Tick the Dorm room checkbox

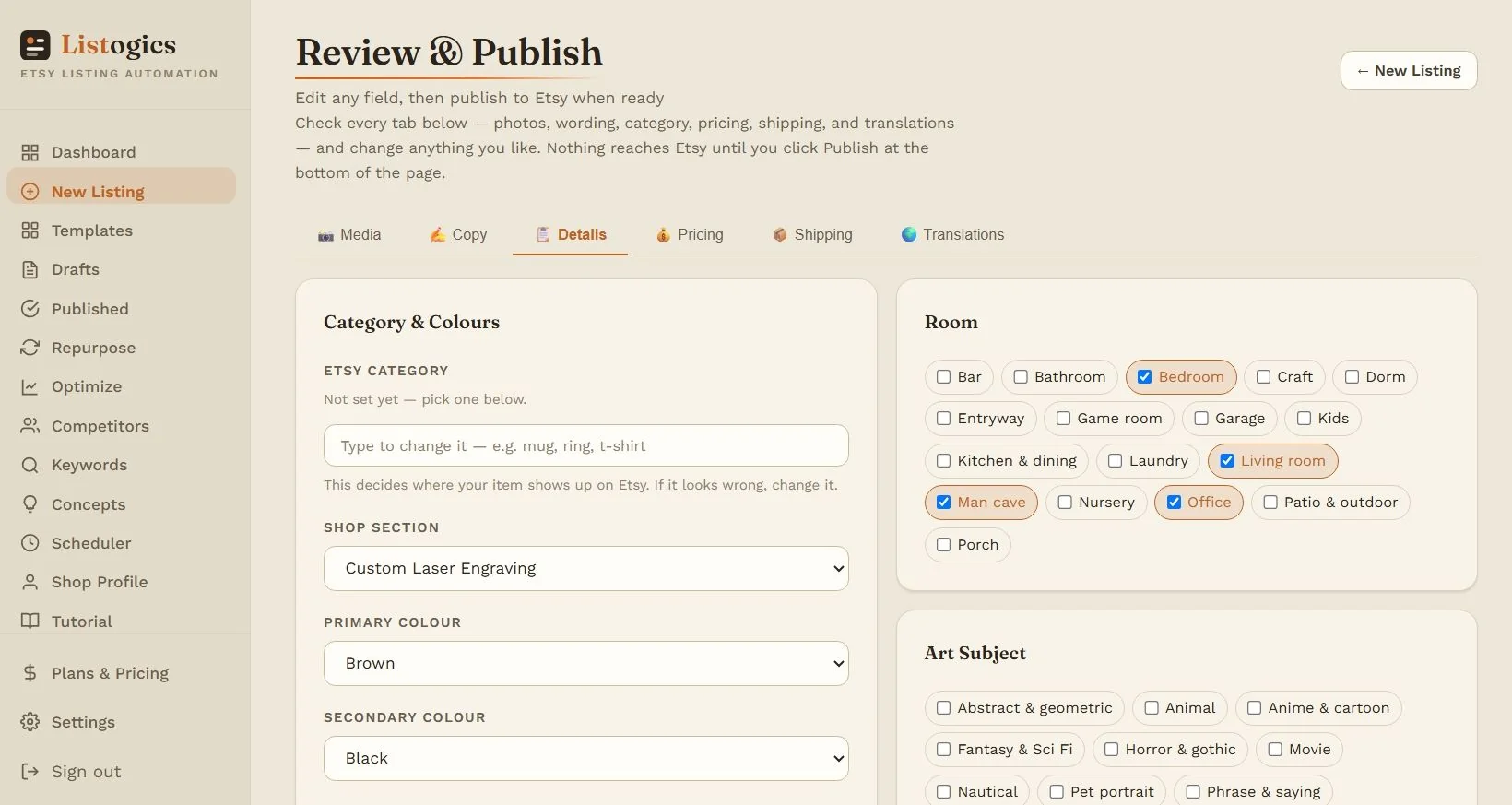point(1352,377)
